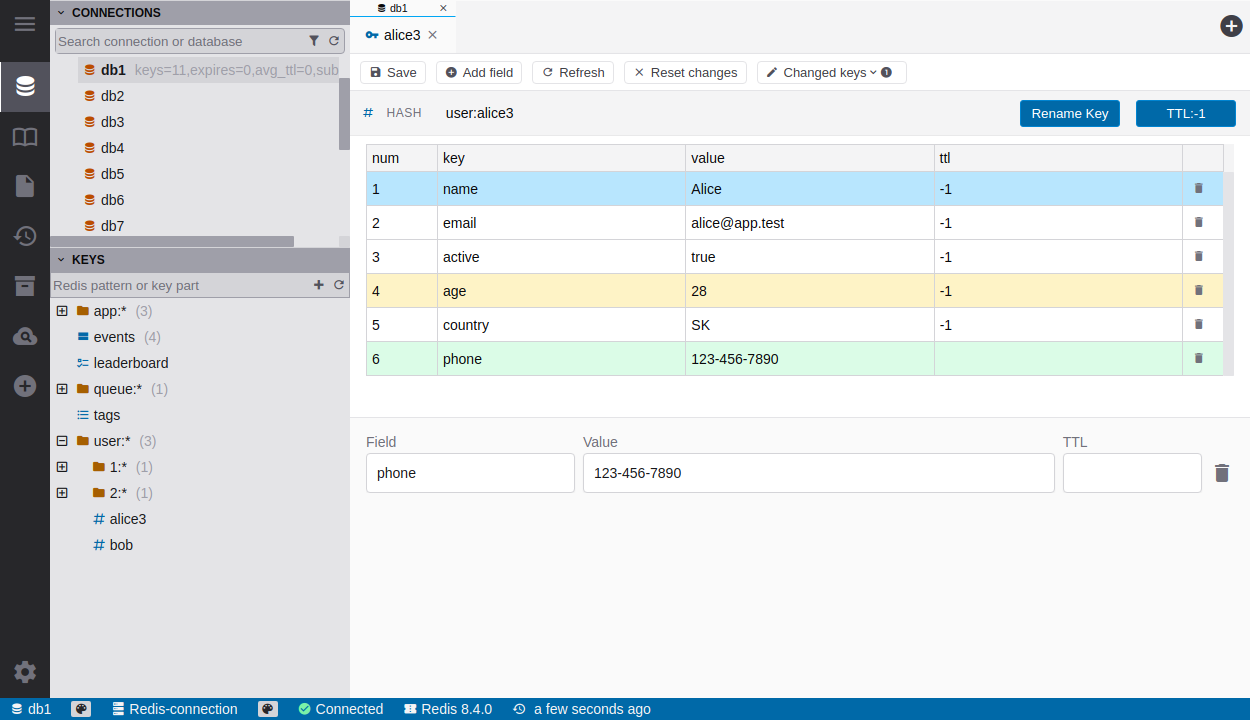Select the bob key in the tree
The image size is (1250, 720).
pyautogui.click(x=121, y=545)
